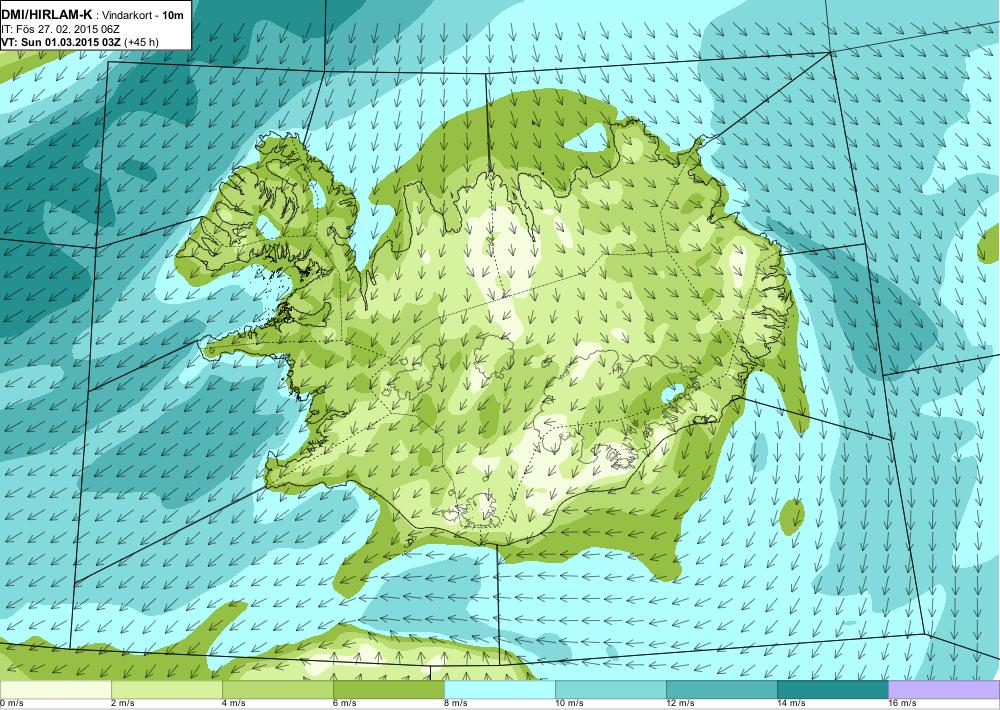This screenshot has width=1000, height=710.
Task: Click the '4 m/s' legend label
Action: (234, 703)
